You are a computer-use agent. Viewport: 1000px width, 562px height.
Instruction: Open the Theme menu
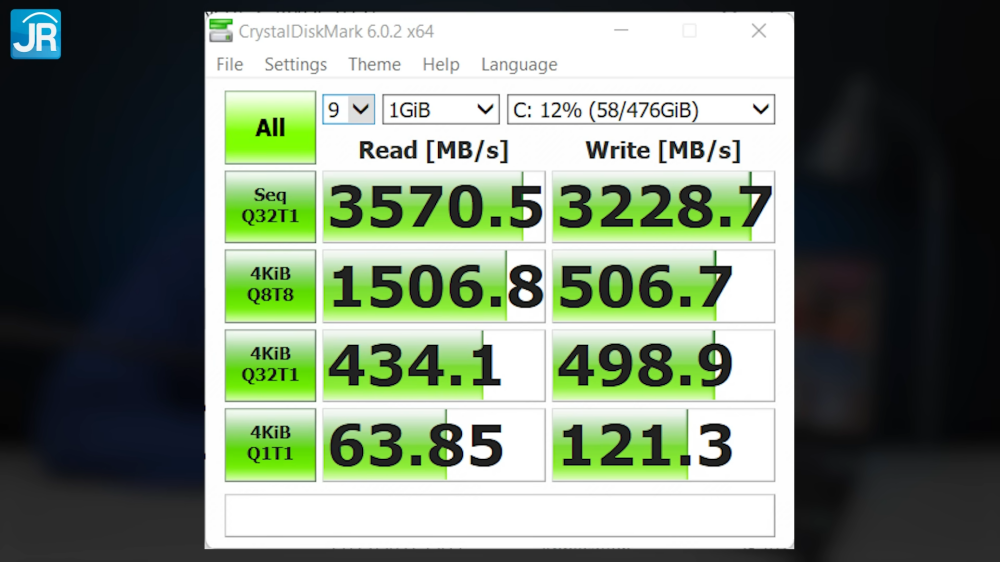pos(374,65)
